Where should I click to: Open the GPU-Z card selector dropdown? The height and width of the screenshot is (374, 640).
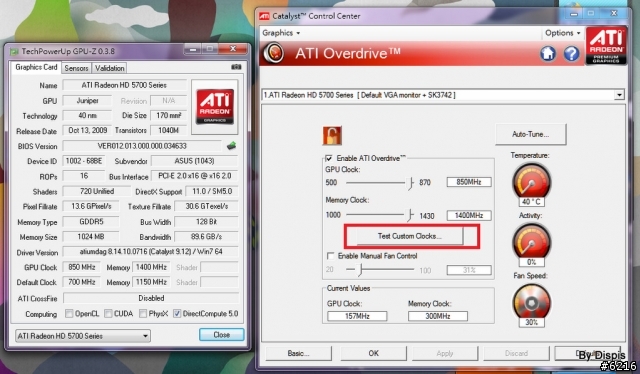83,336
